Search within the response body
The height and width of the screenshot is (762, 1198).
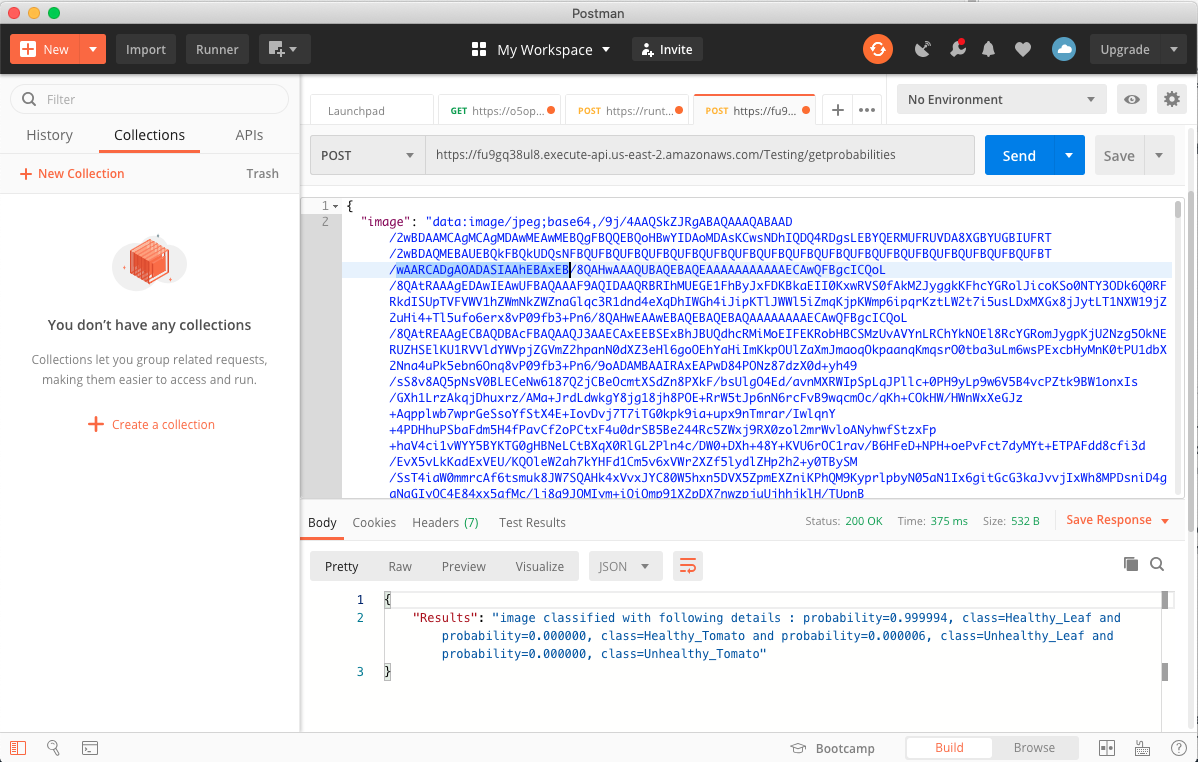[1157, 564]
